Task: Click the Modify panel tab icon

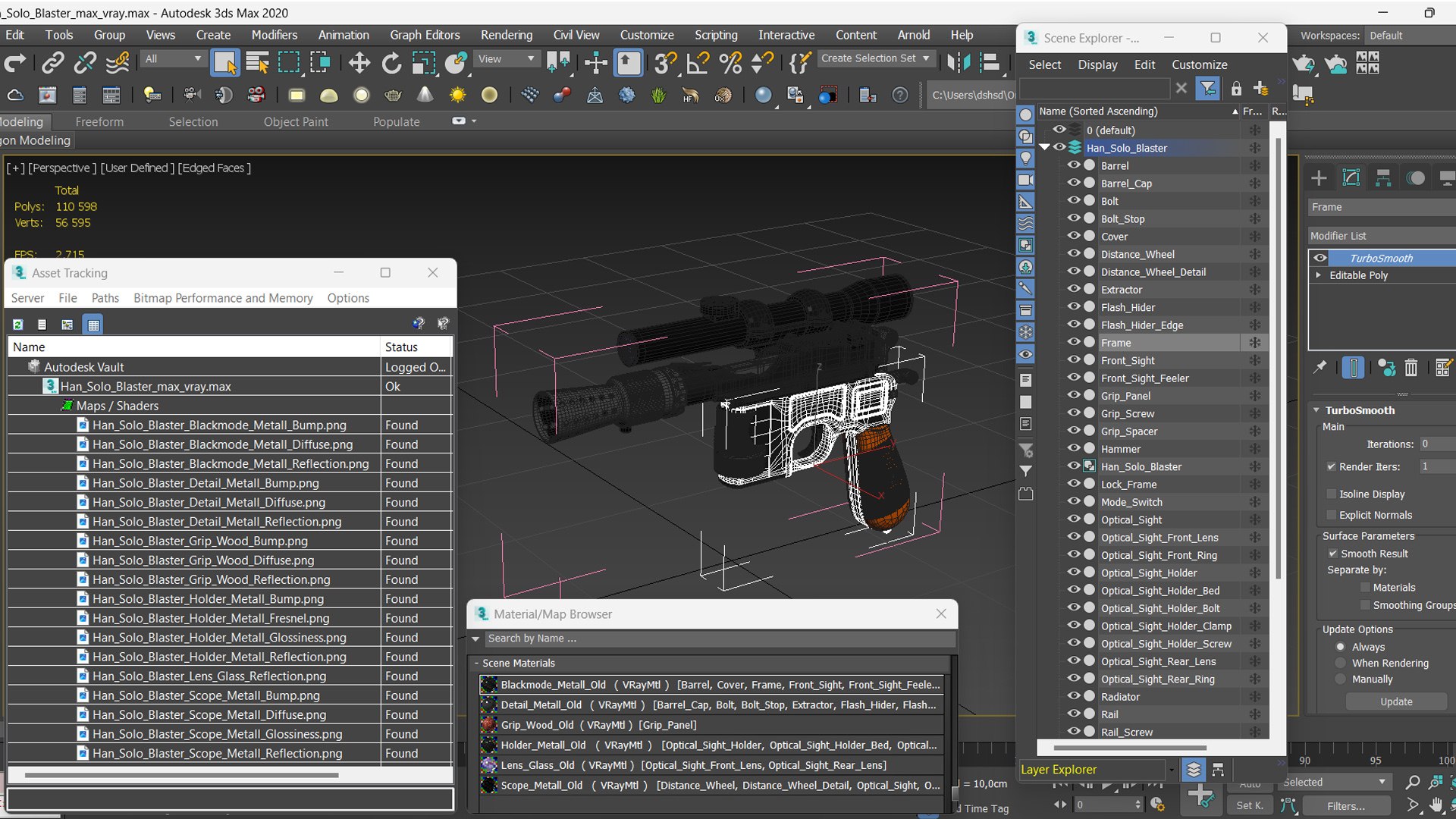Action: [1351, 178]
